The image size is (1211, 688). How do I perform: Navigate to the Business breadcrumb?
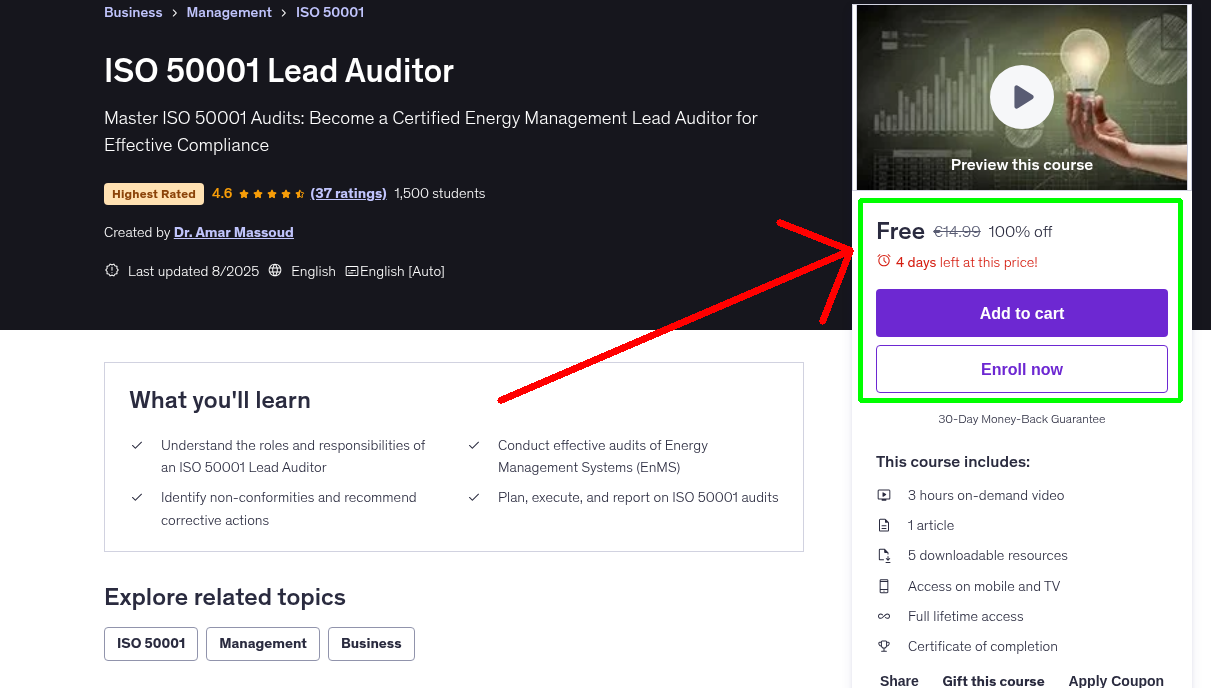click(x=133, y=12)
